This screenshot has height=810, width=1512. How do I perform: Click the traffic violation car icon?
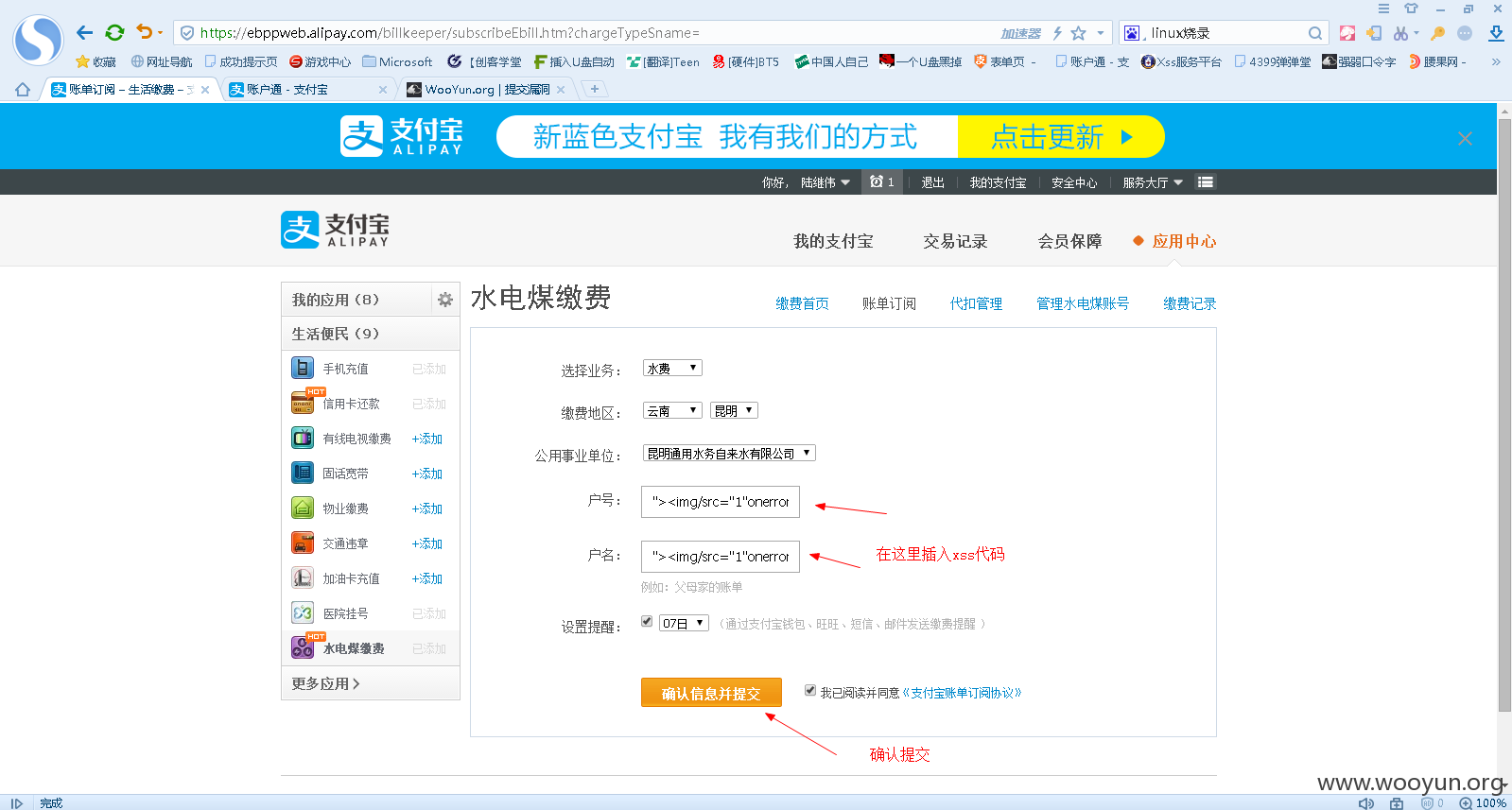coord(303,543)
